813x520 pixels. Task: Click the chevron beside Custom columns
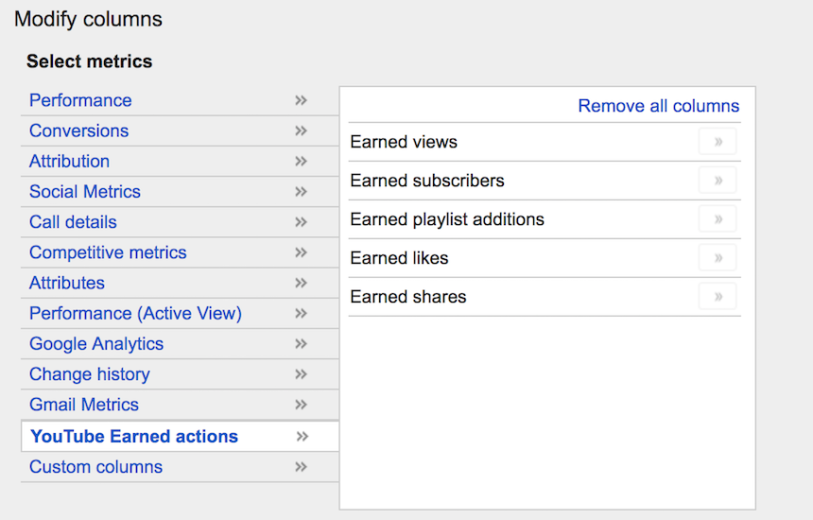301,467
